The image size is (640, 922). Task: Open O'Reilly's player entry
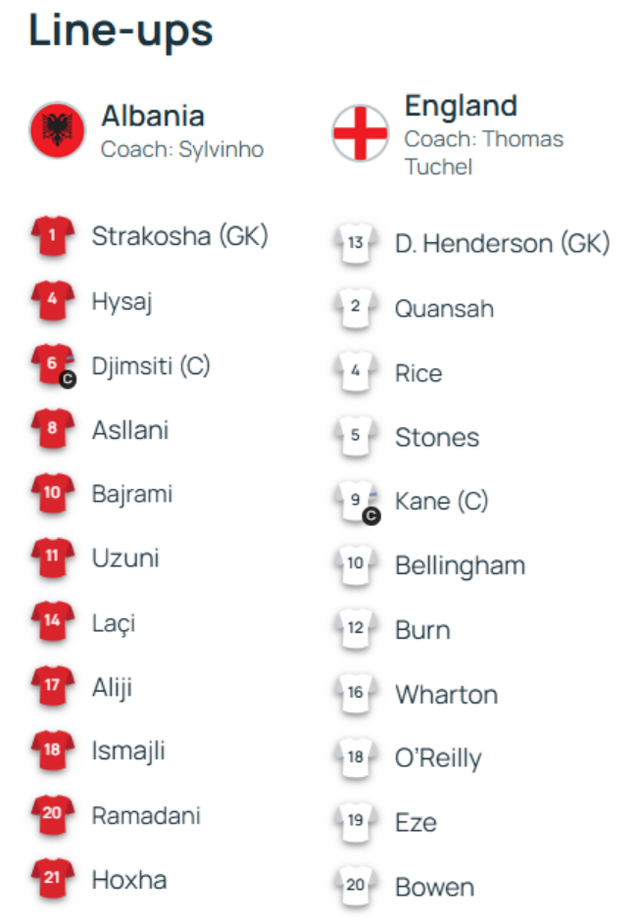click(x=438, y=758)
